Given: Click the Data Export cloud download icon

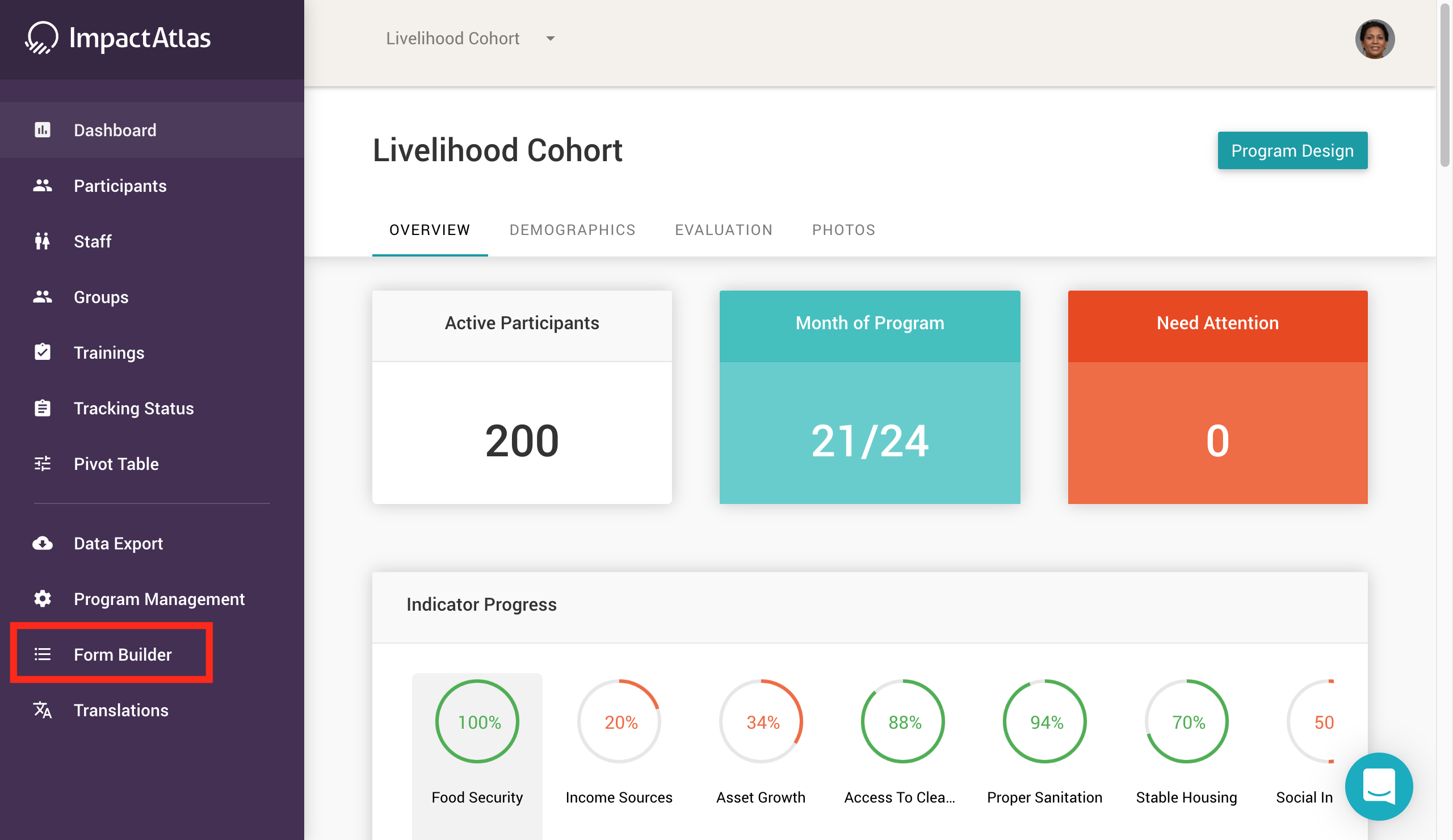Looking at the screenshot, I should coord(42,543).
